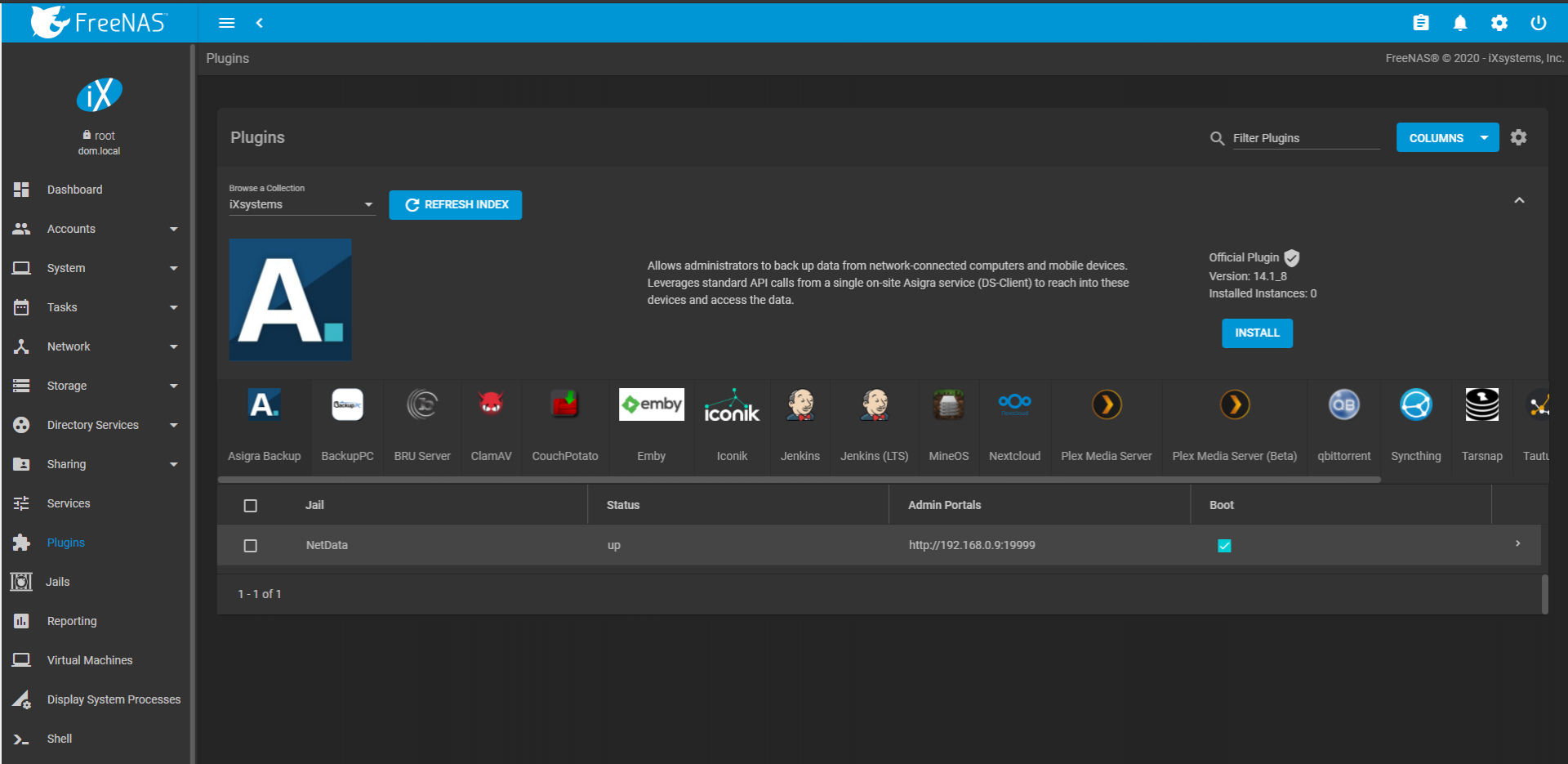The image size is (1568, 764).
Task: Select the Nextcloud plugin icon
Action: [x=1015, y=404]
